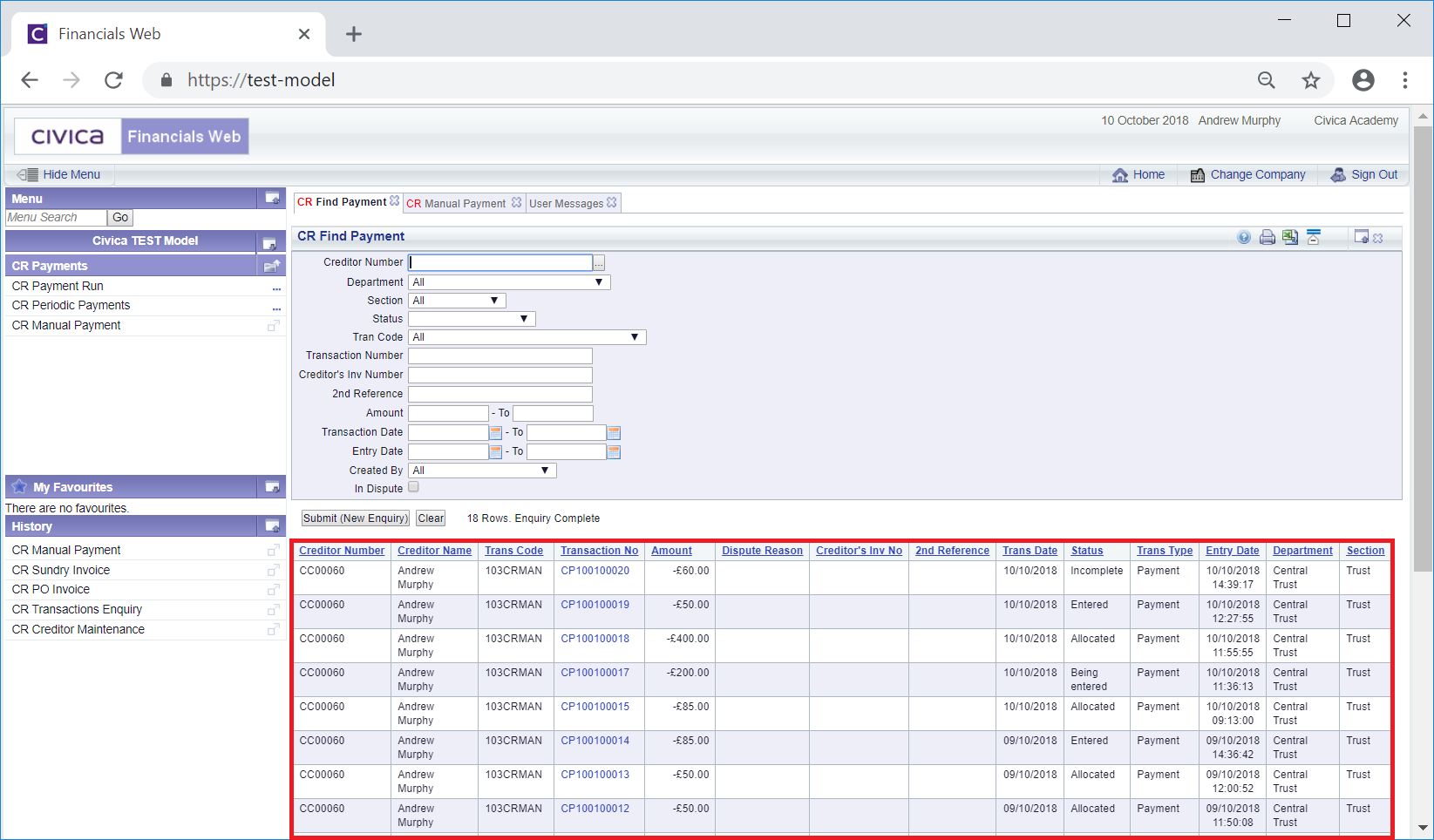Open the Section dropdown

(x=457, y=301)
